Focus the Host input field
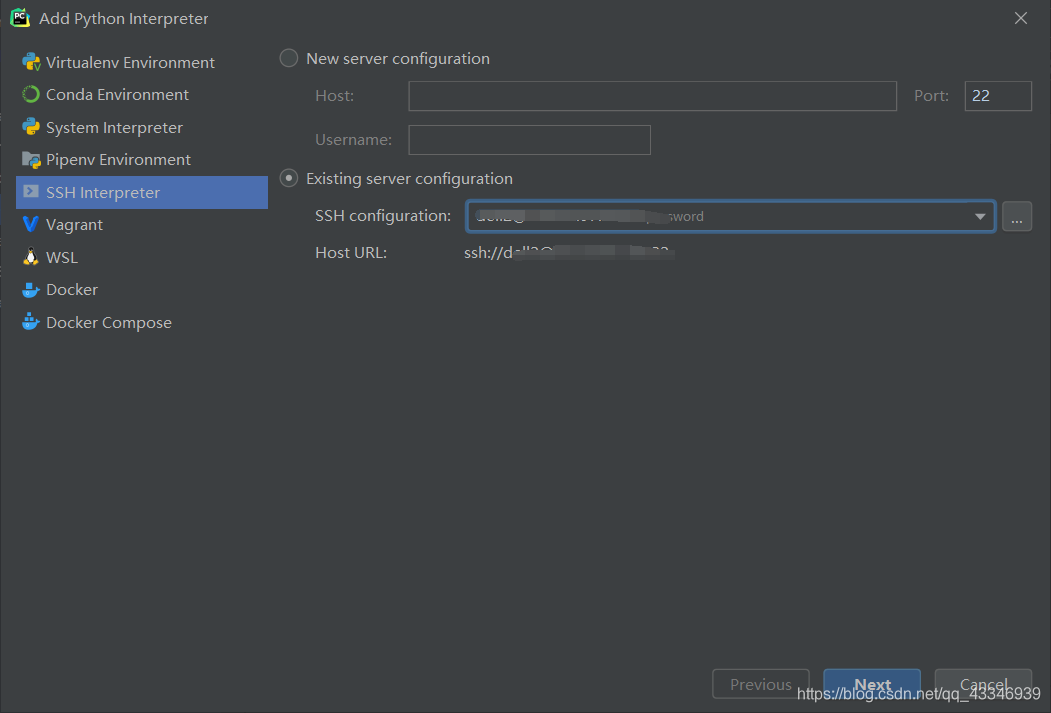1051x713 pixels. [652, 96]
